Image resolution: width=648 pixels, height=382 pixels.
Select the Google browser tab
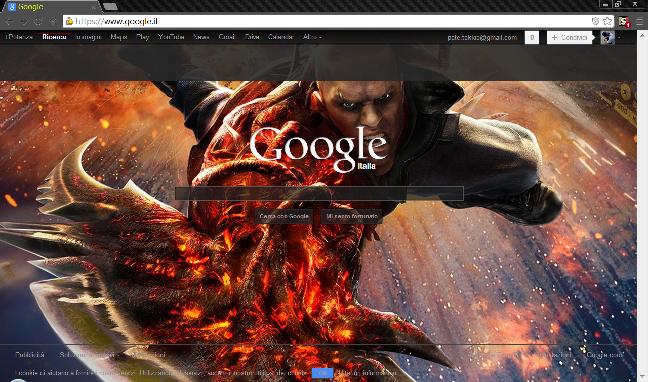[x=52, y=7]
